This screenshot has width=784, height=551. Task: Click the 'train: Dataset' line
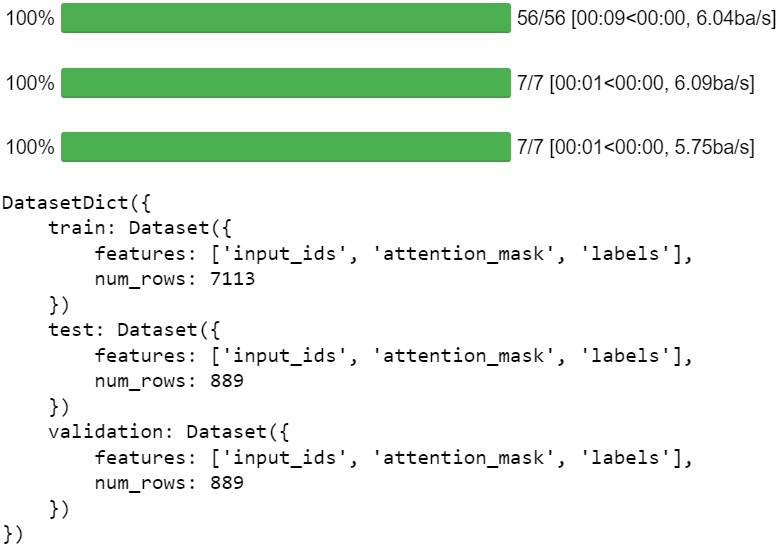[140, 228]
